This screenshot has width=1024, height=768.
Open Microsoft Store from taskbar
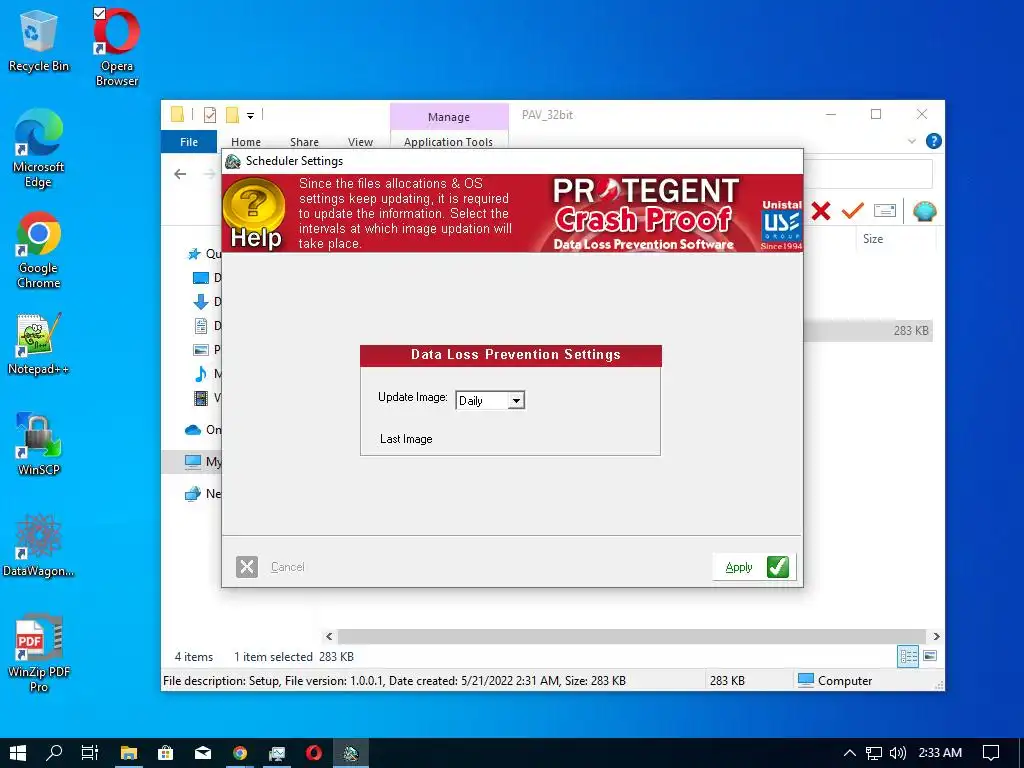pos(166,753)
